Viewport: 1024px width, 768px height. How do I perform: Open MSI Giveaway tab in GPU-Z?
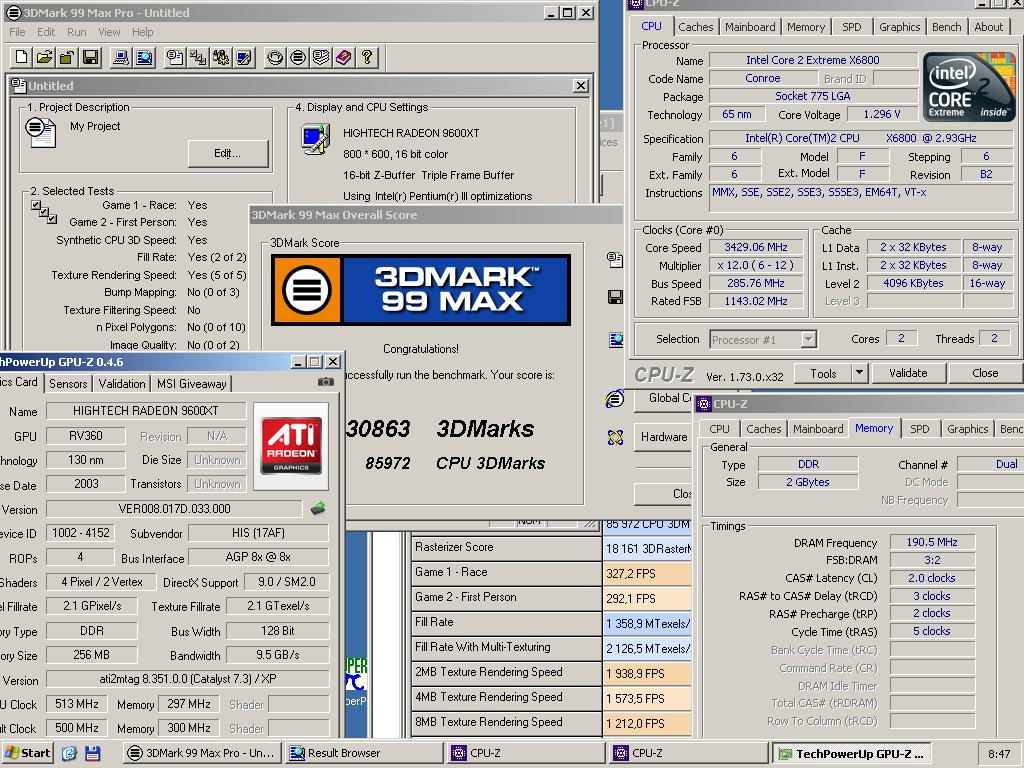pos(191,383)
